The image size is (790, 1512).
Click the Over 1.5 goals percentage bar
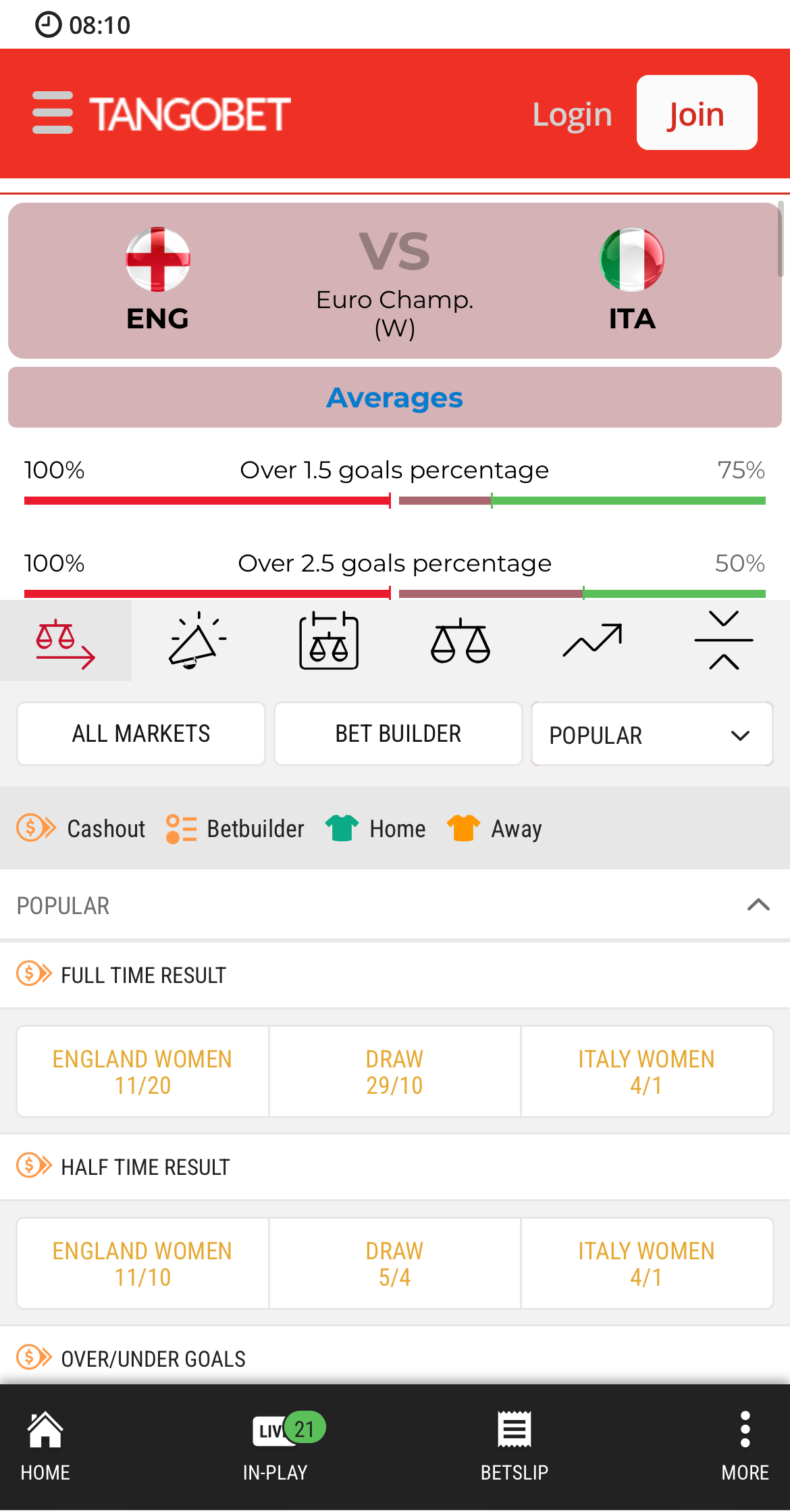point(395,501)
